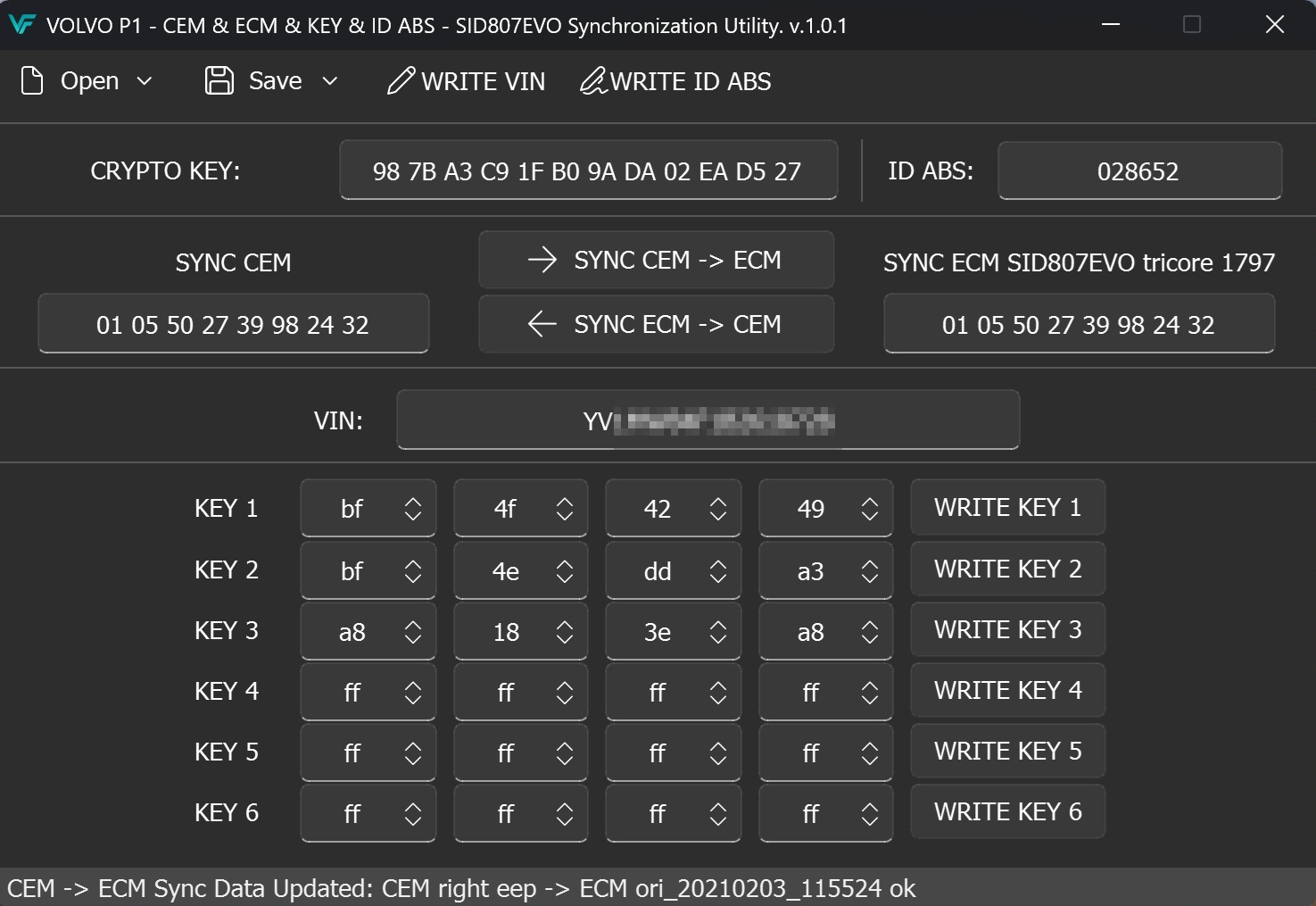
Task: Expand the Save dropdown chevron
Action: (328, 81)
